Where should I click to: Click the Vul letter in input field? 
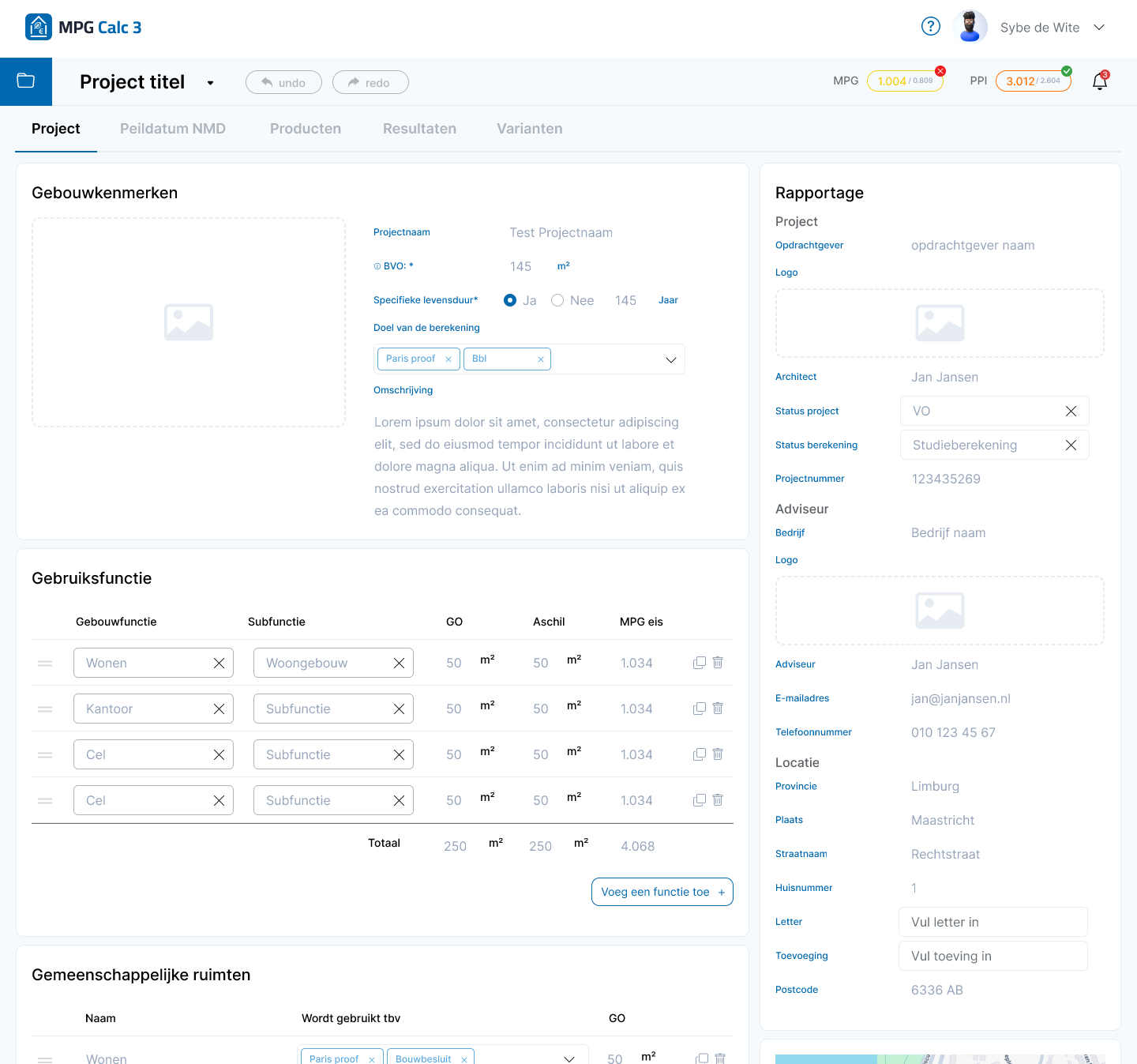(993, 922)
